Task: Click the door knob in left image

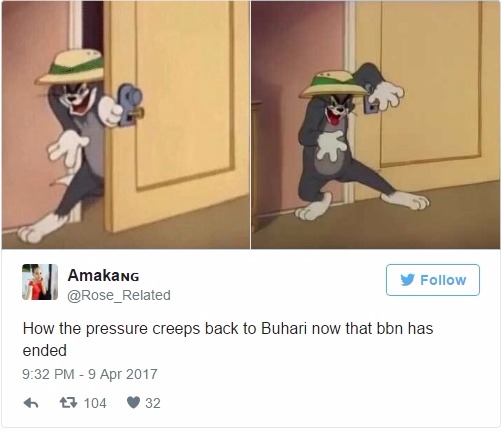Action: point(131,104)
